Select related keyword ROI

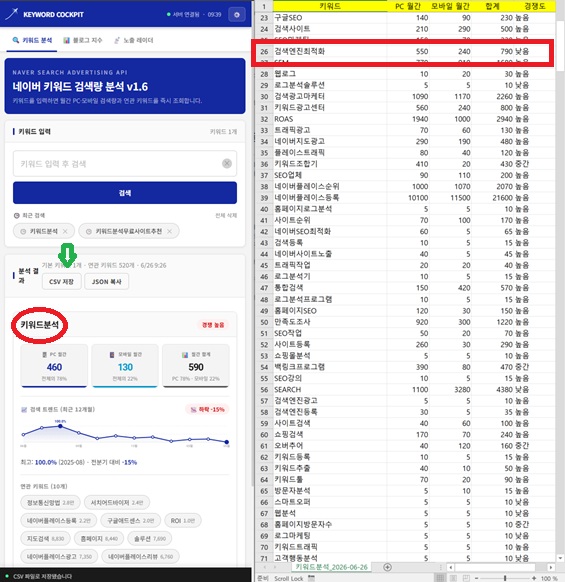(183, 520)
